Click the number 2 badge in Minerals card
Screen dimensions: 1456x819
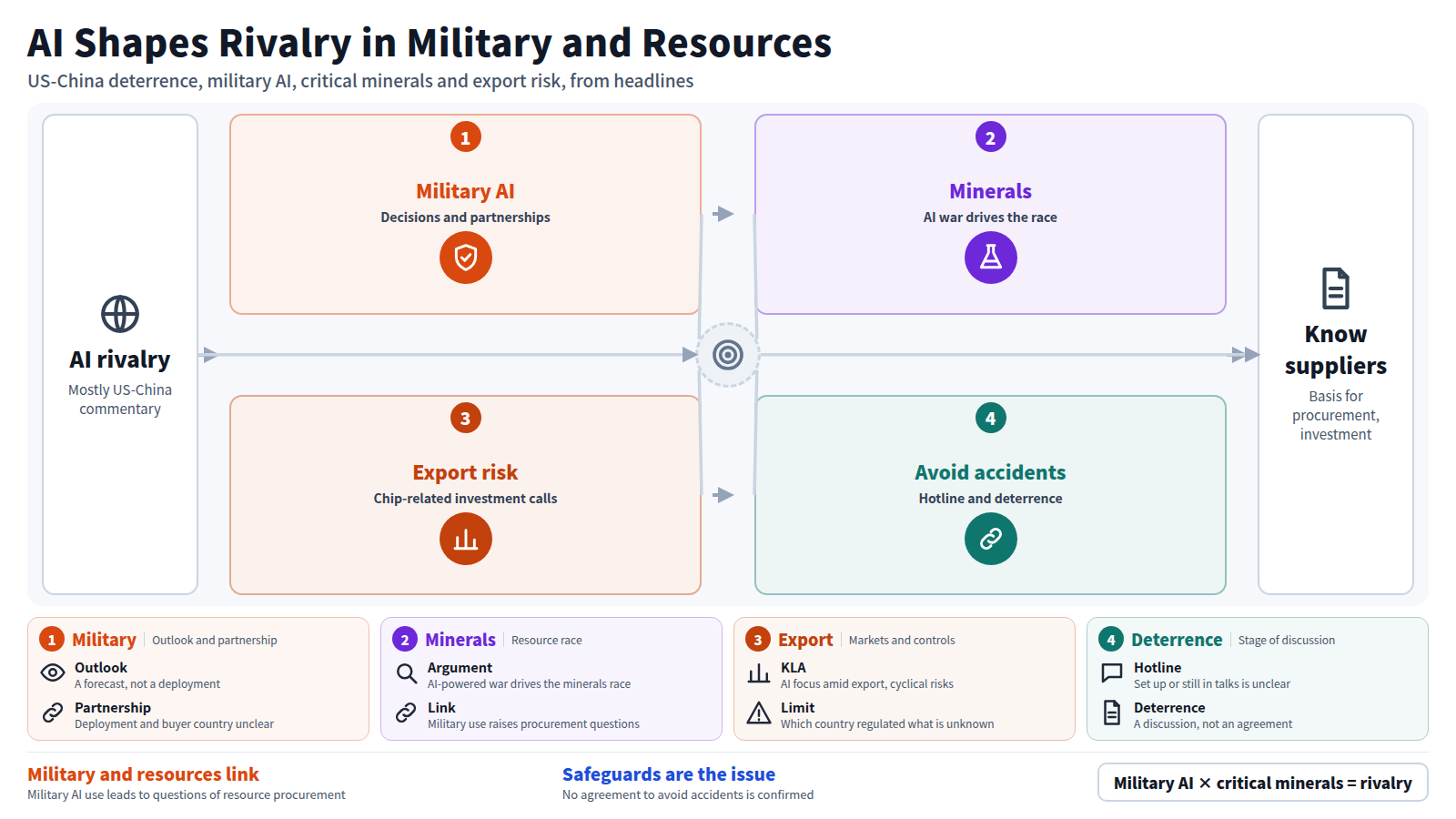click(991, 137)
